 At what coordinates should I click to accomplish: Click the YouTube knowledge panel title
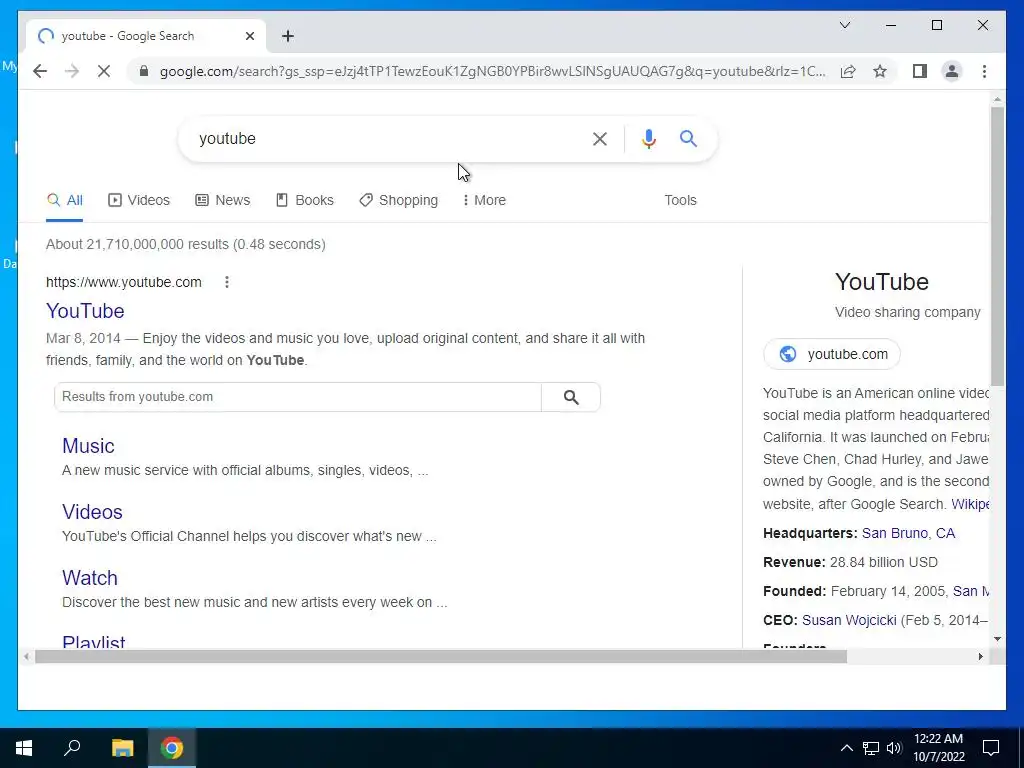pos(882,281)
